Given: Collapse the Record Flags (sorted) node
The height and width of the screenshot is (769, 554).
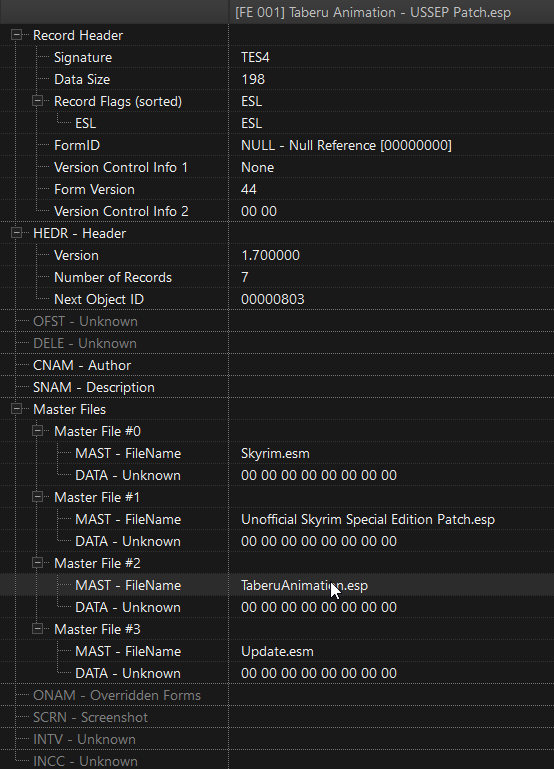Looking at the screenshot, I should pyautogui.click(x=38, y=101).
